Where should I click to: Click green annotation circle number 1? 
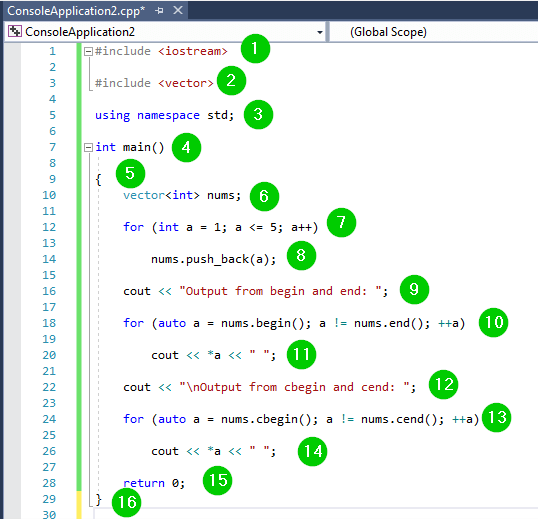point(255,48)
